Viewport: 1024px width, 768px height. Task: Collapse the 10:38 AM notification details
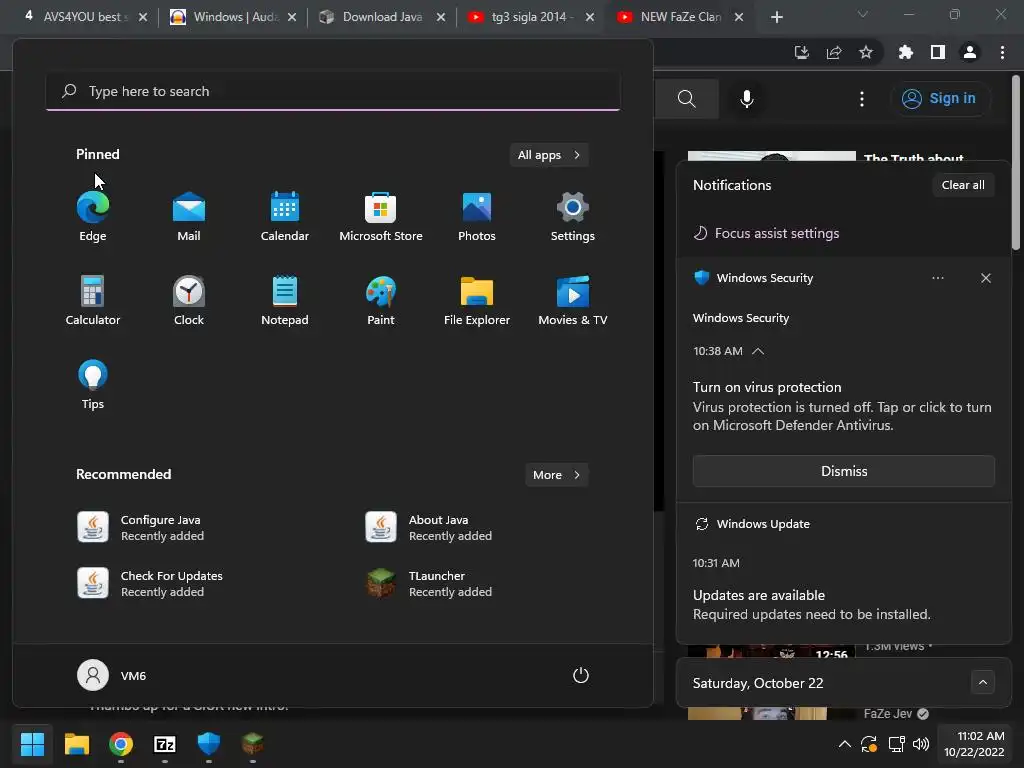click(758, 351)
